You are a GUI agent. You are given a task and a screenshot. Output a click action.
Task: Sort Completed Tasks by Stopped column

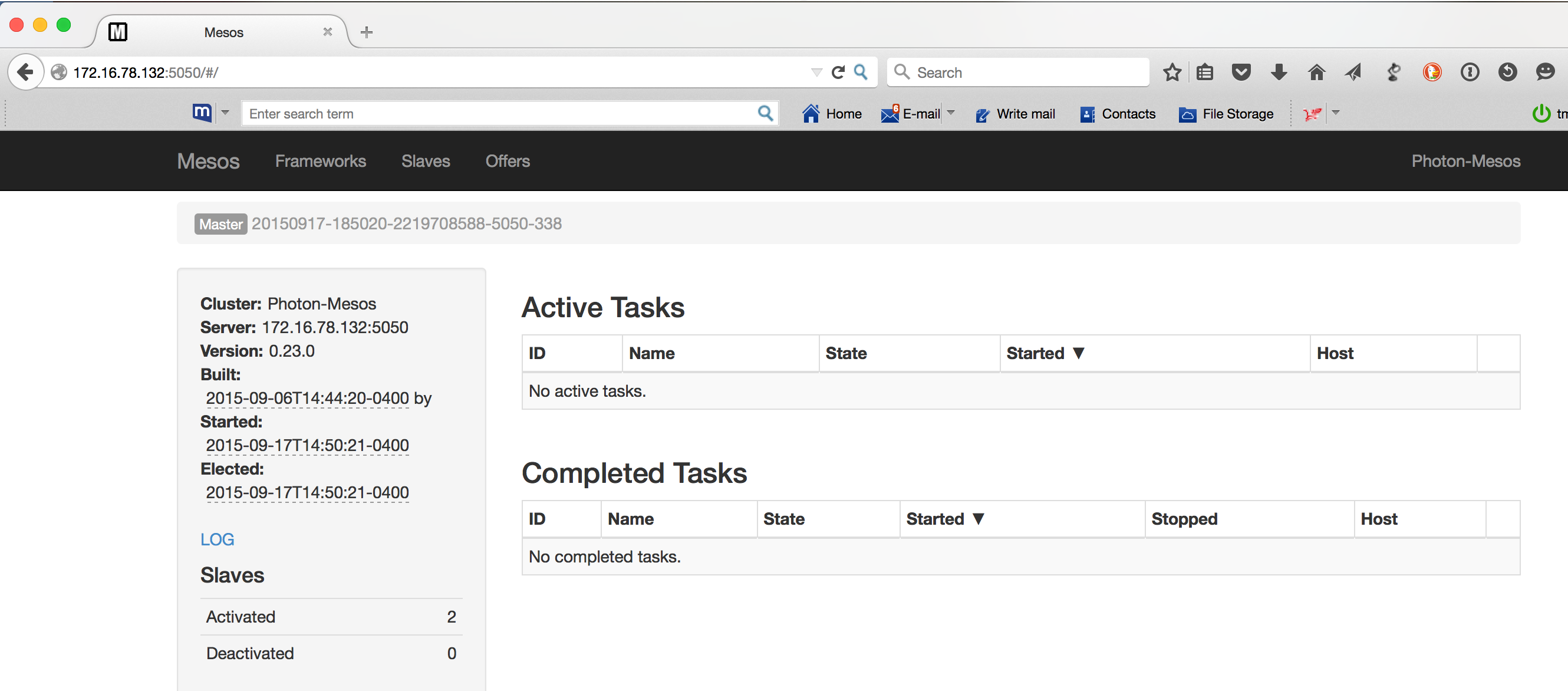point(1184,519)
